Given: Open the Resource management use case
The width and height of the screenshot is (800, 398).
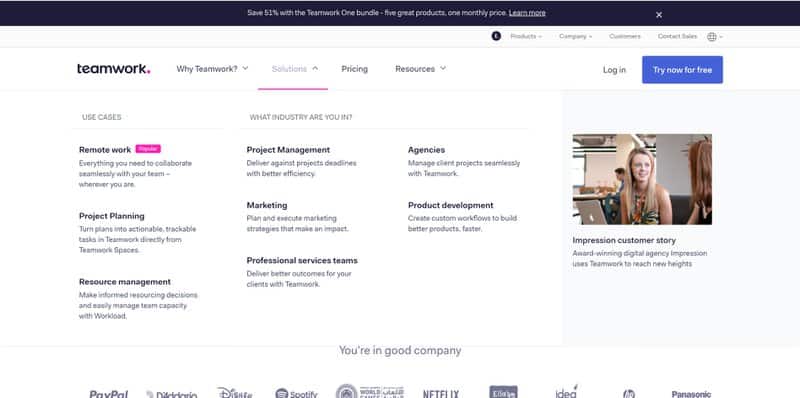Looking at the screenshot, I should point(125,282).
